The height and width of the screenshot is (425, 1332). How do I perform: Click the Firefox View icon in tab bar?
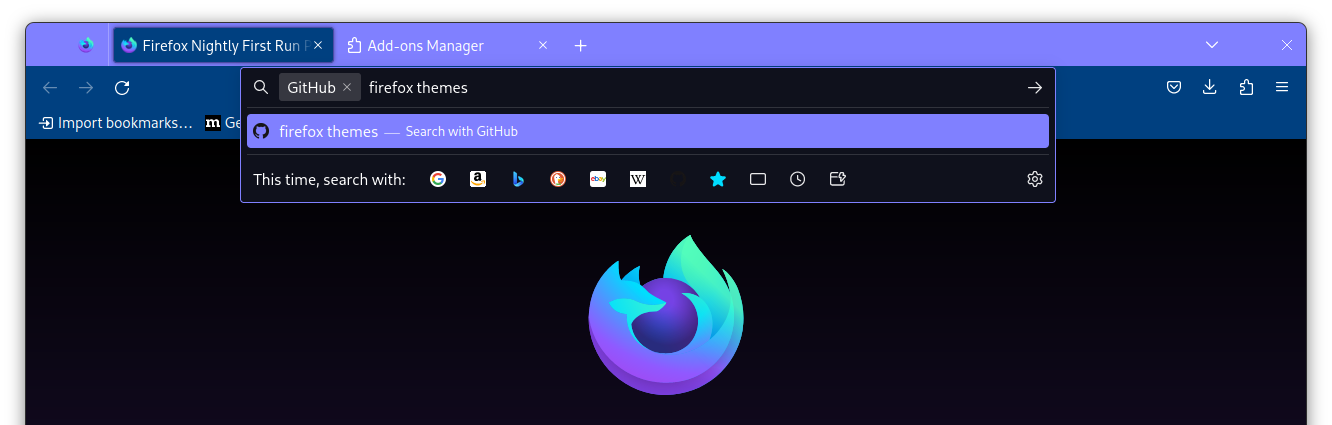click(86, 45)
